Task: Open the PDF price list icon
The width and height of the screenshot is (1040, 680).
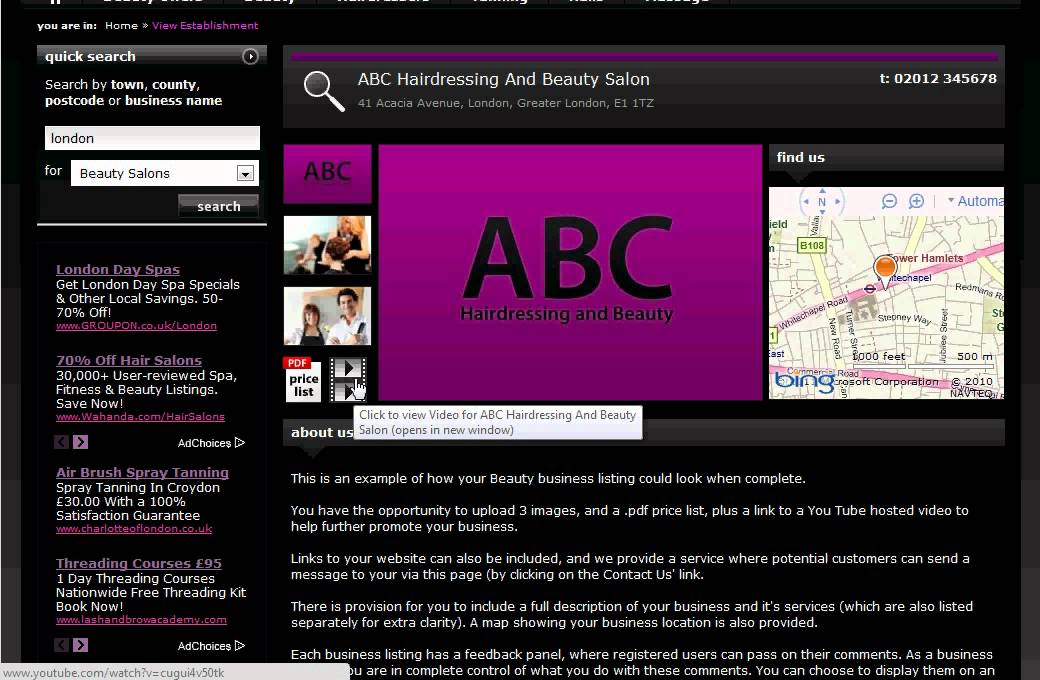Action: tap(302, 379)
